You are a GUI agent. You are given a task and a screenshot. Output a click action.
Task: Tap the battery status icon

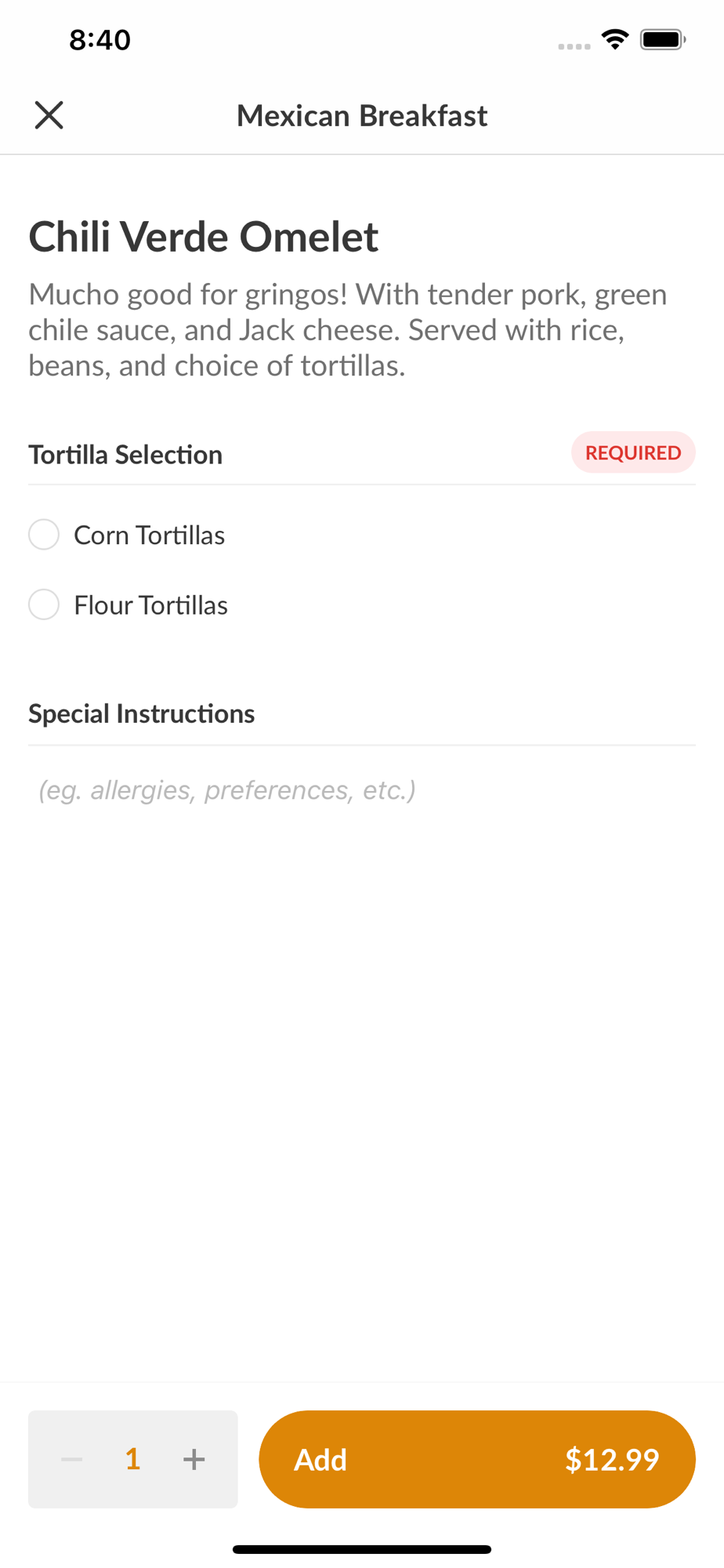(663, 39)
